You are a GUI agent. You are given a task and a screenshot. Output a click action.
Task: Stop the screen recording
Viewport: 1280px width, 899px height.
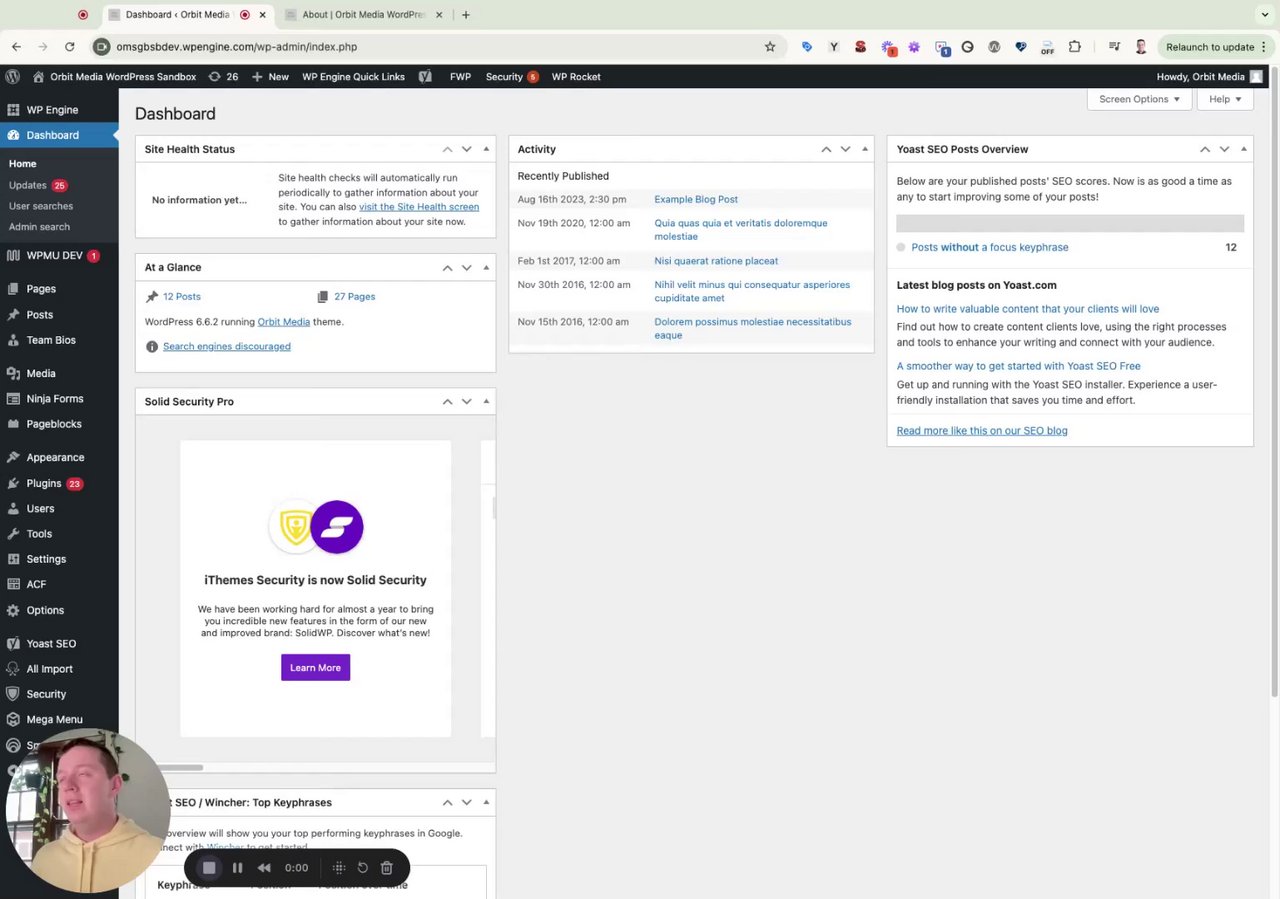coord(209,868)
